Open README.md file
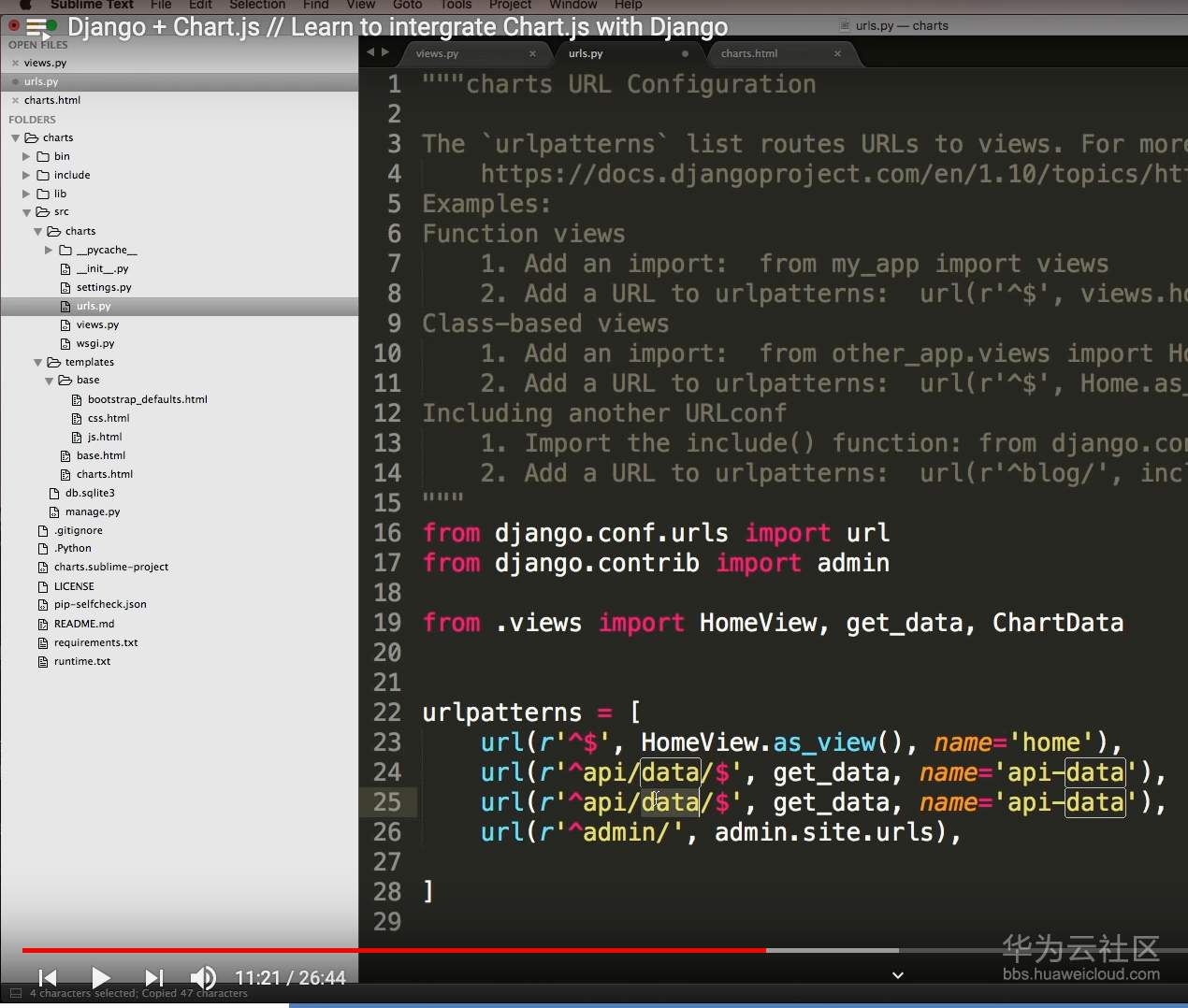Viewport: 1188px width, 1008px height. pyautogui.click(x=84, y=624)
